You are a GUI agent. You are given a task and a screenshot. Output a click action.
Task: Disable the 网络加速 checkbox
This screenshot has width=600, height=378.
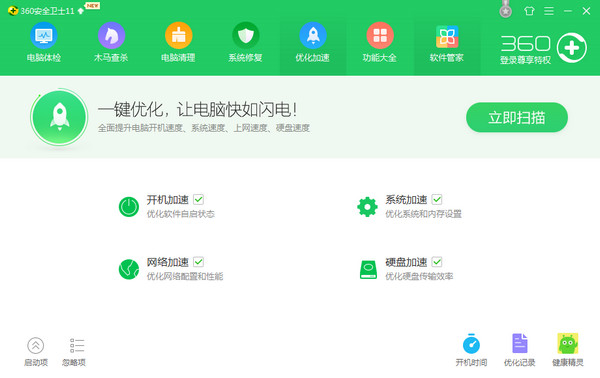click(198, 262)
